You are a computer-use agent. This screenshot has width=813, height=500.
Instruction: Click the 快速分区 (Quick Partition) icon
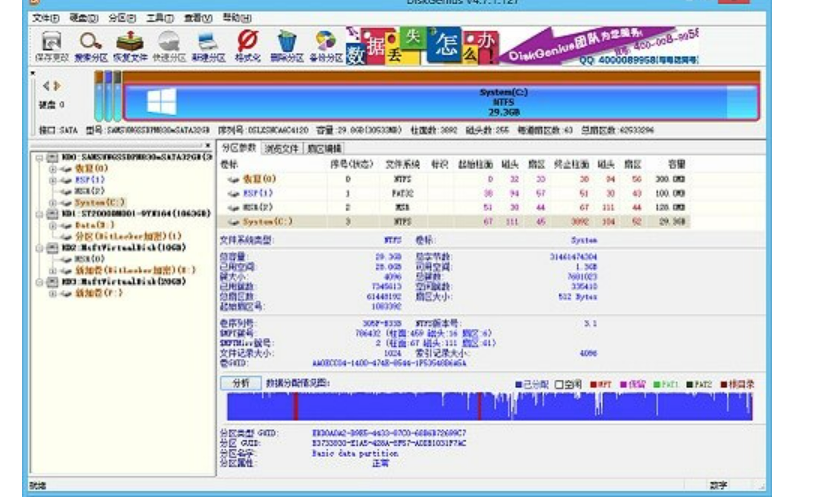point(169,45)
